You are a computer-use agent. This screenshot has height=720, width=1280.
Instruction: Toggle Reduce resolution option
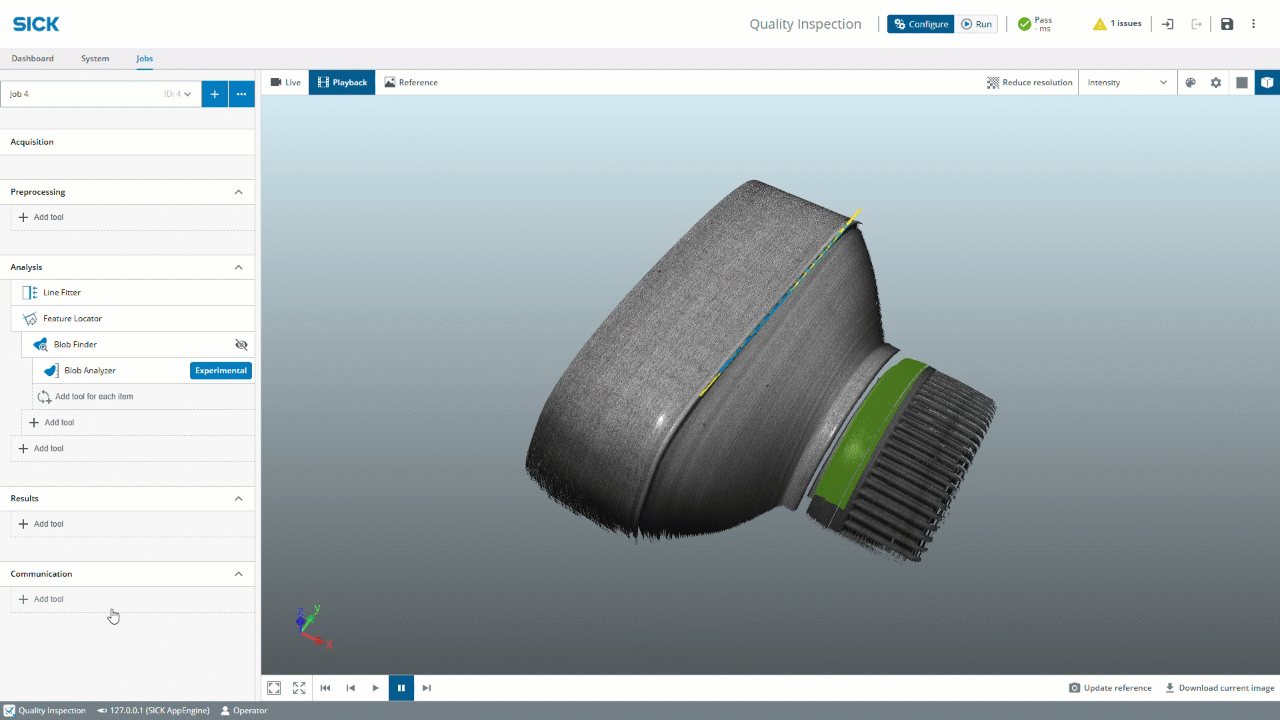coord(1029,83)
